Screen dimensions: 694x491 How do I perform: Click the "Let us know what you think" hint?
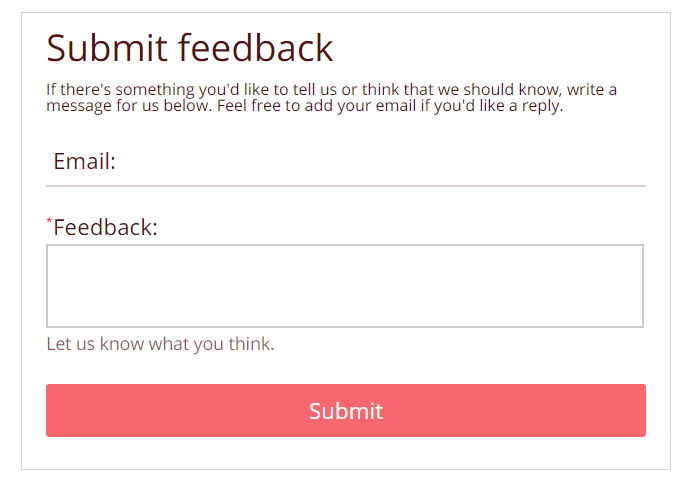tap(160, 345)
